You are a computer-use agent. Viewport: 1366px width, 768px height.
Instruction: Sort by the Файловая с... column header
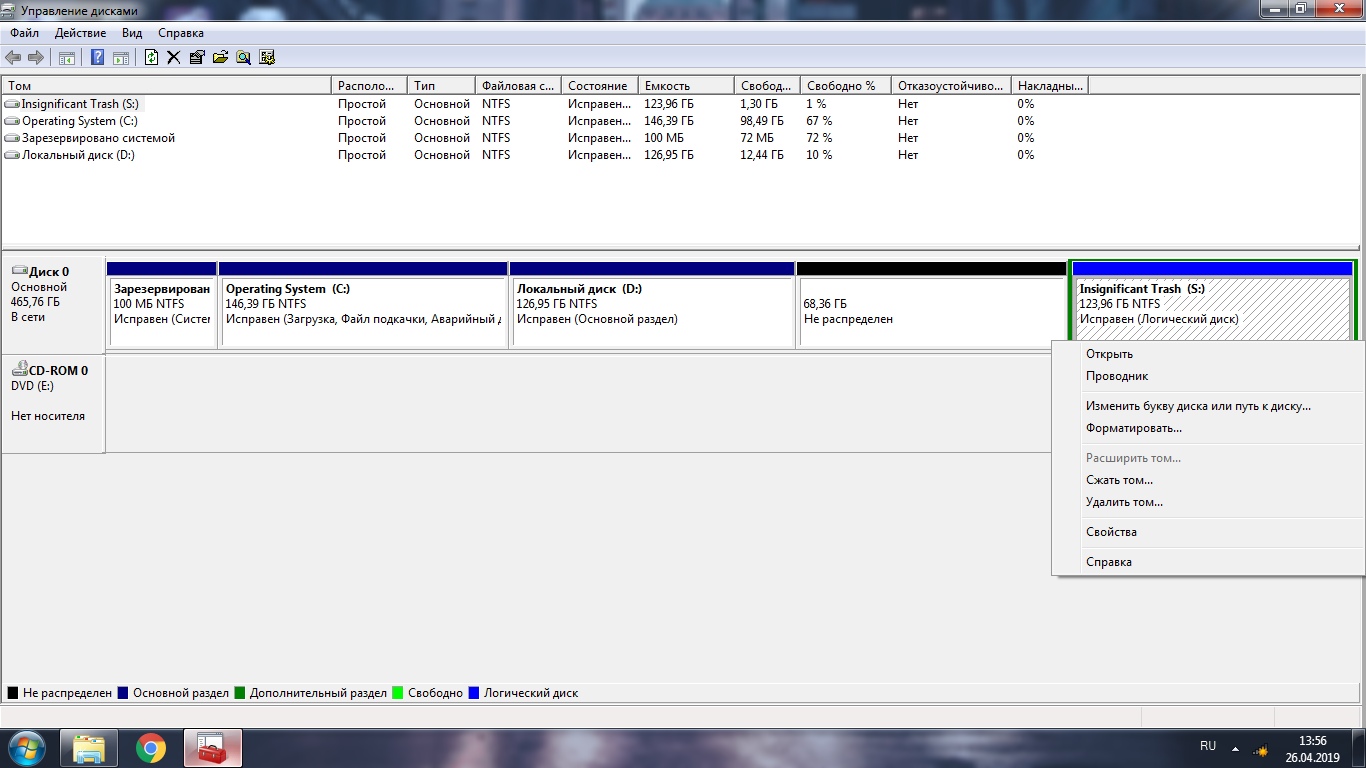coord(518,86)
